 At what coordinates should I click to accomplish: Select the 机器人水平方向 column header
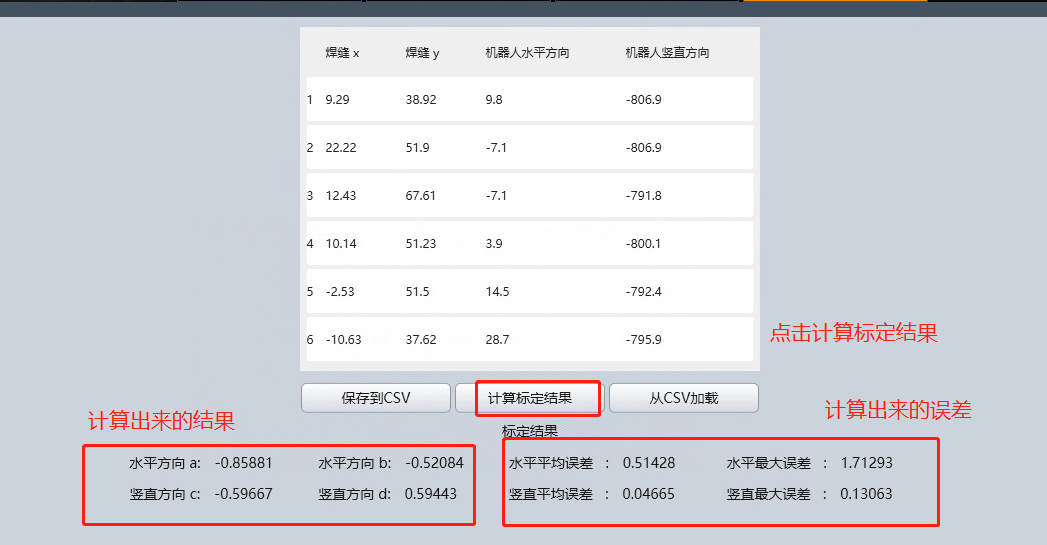527,53
